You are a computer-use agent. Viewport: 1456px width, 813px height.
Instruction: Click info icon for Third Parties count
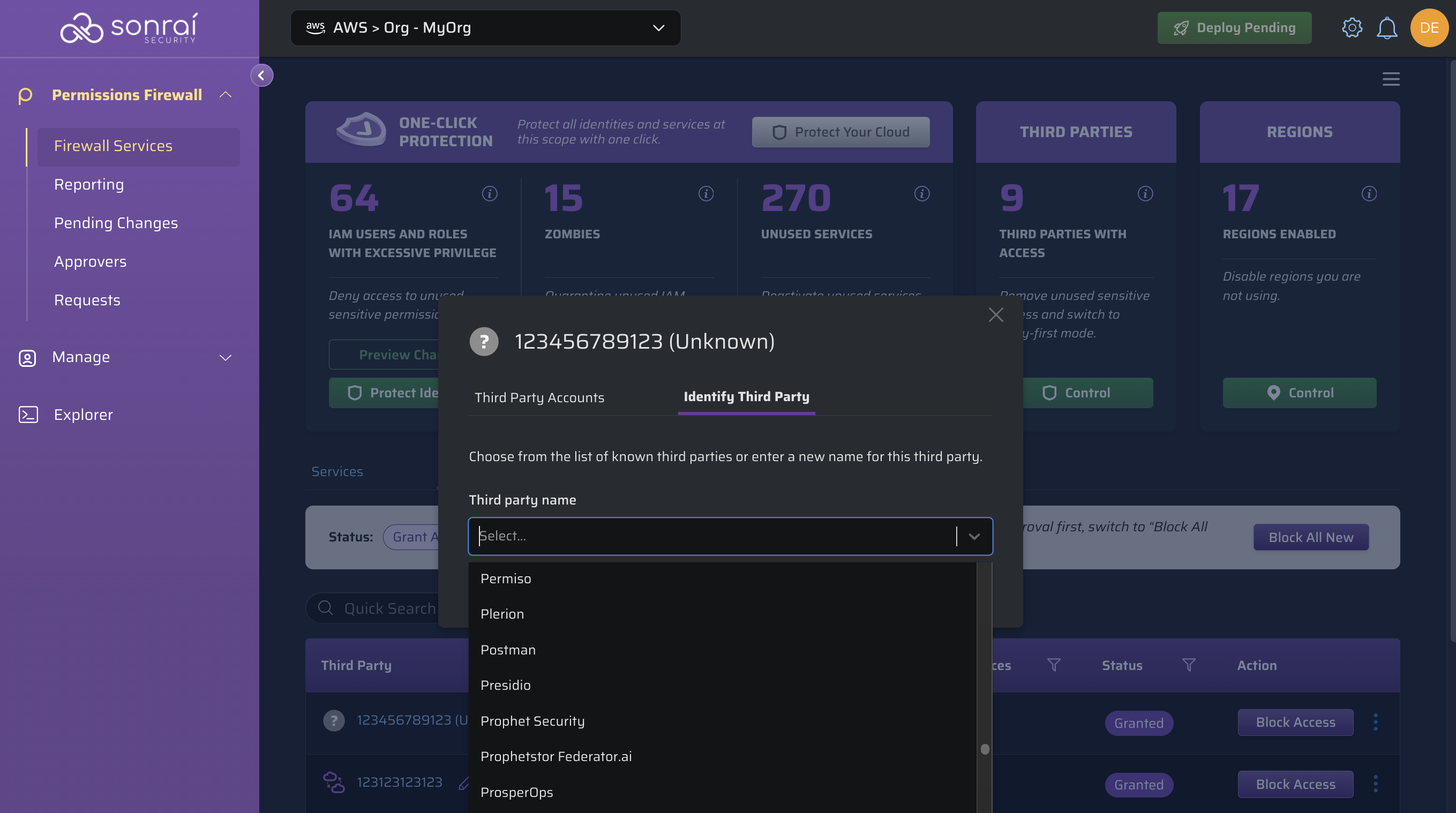click(x=1145, y=194)
